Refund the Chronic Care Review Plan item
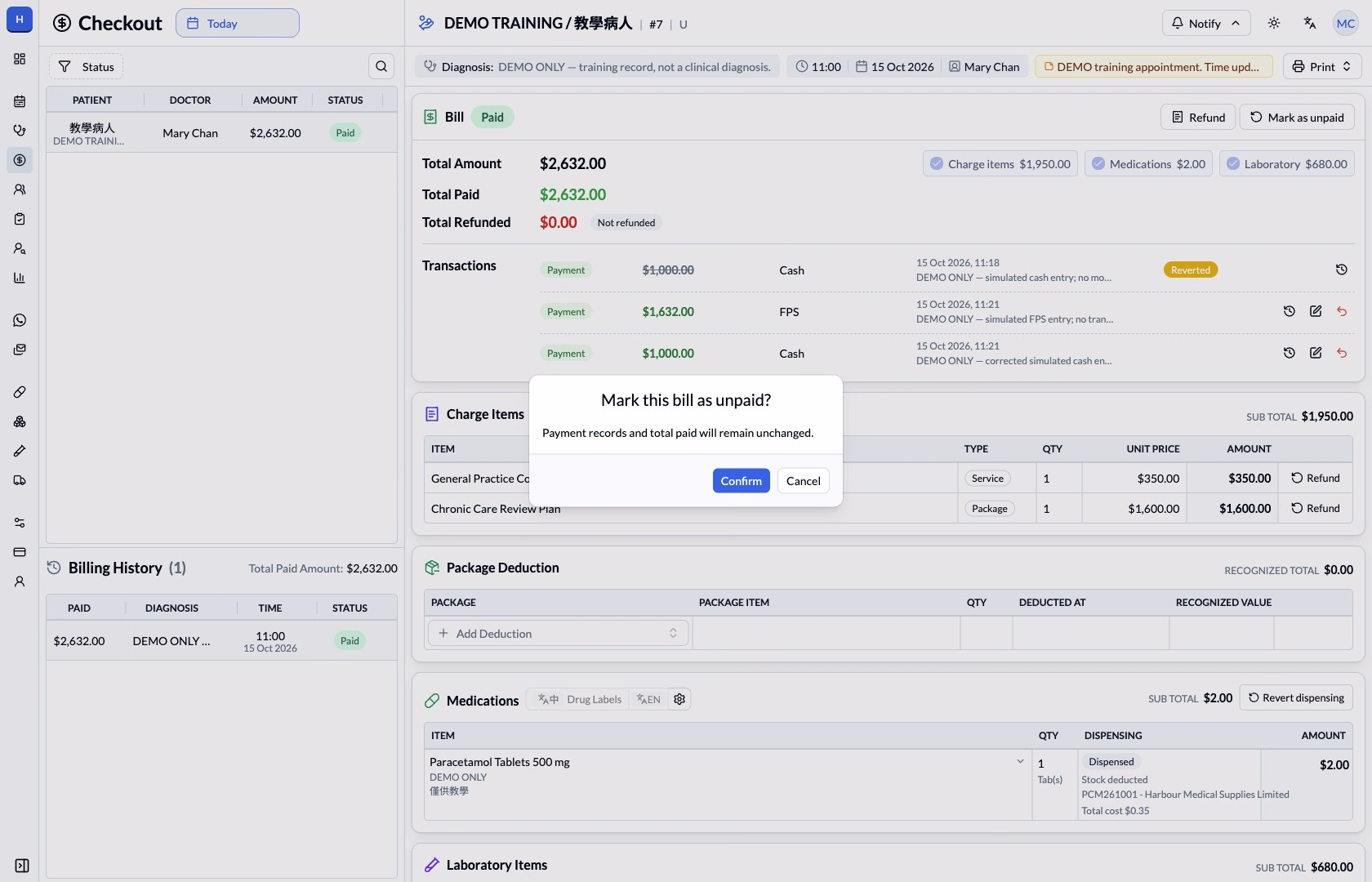1372x882 pixels. point(1315,508)
